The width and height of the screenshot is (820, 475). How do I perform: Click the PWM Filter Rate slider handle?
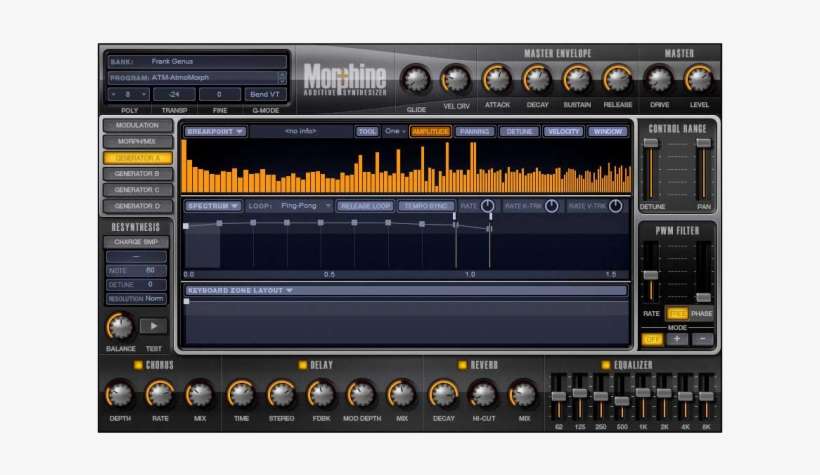(651, 275)
